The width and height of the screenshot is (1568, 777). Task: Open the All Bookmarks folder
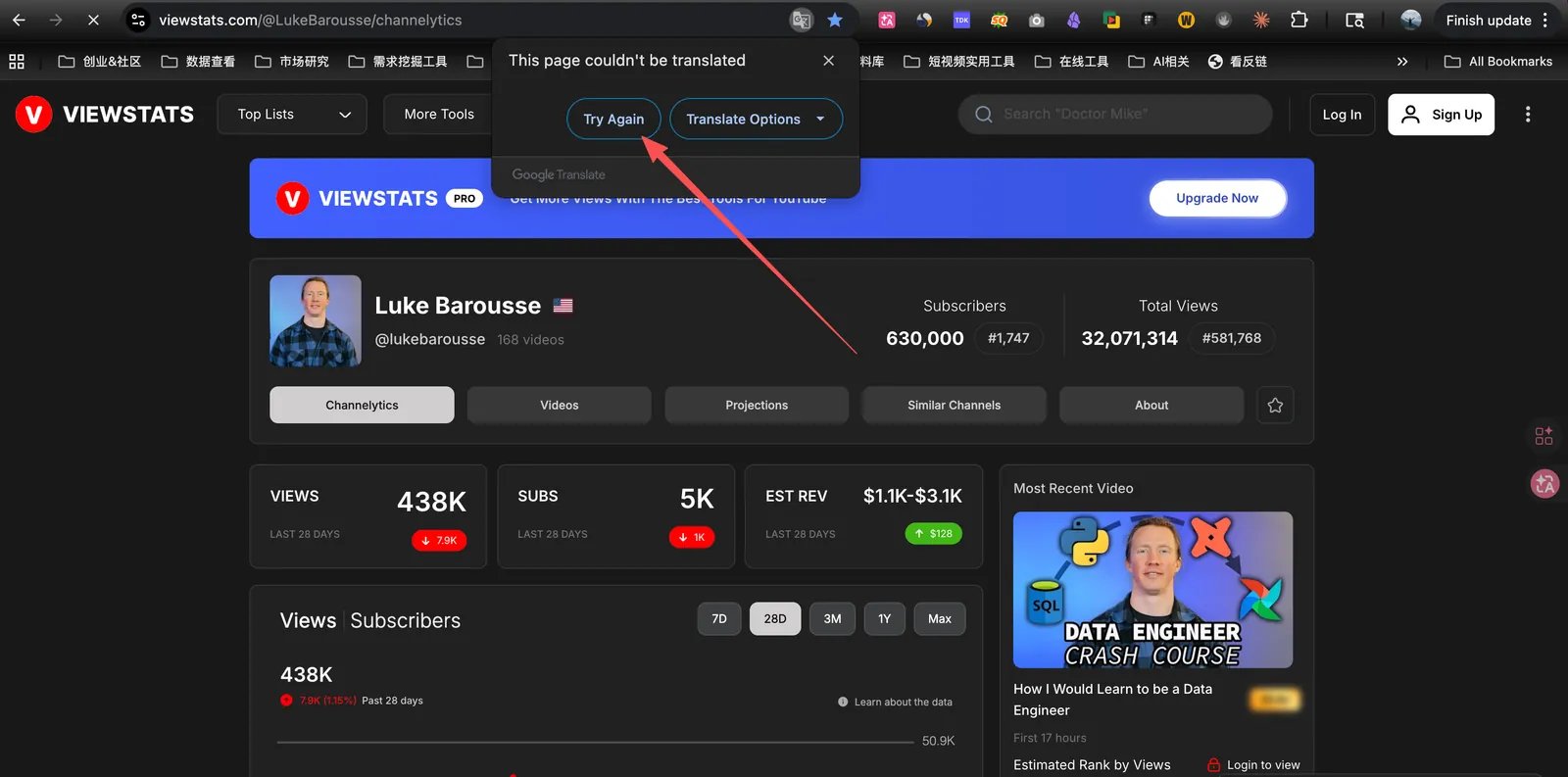point(1498,61)
